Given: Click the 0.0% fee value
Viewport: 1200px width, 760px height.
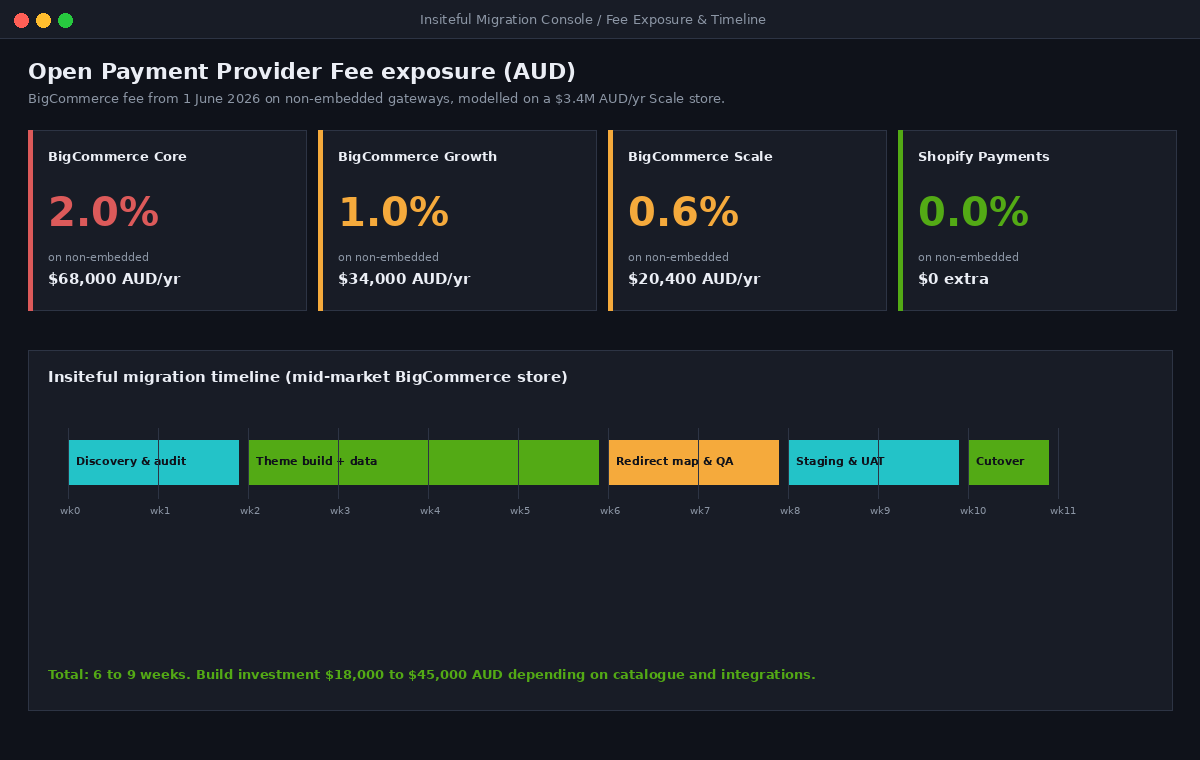Looking at the screenshot, I should 973,213.
